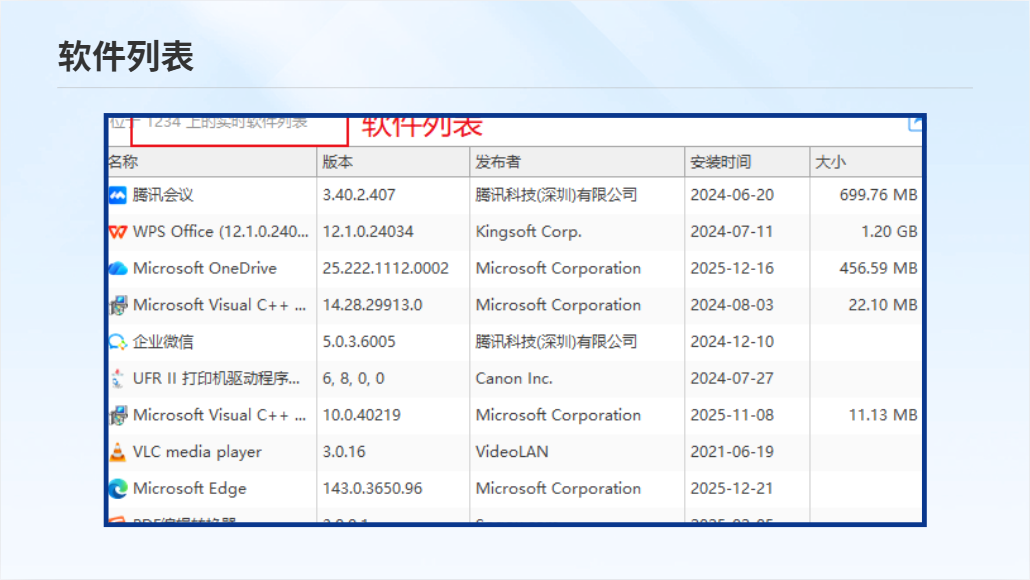
Task: Click version value 25.222.1112.0002
Action: tap(386, 269)
